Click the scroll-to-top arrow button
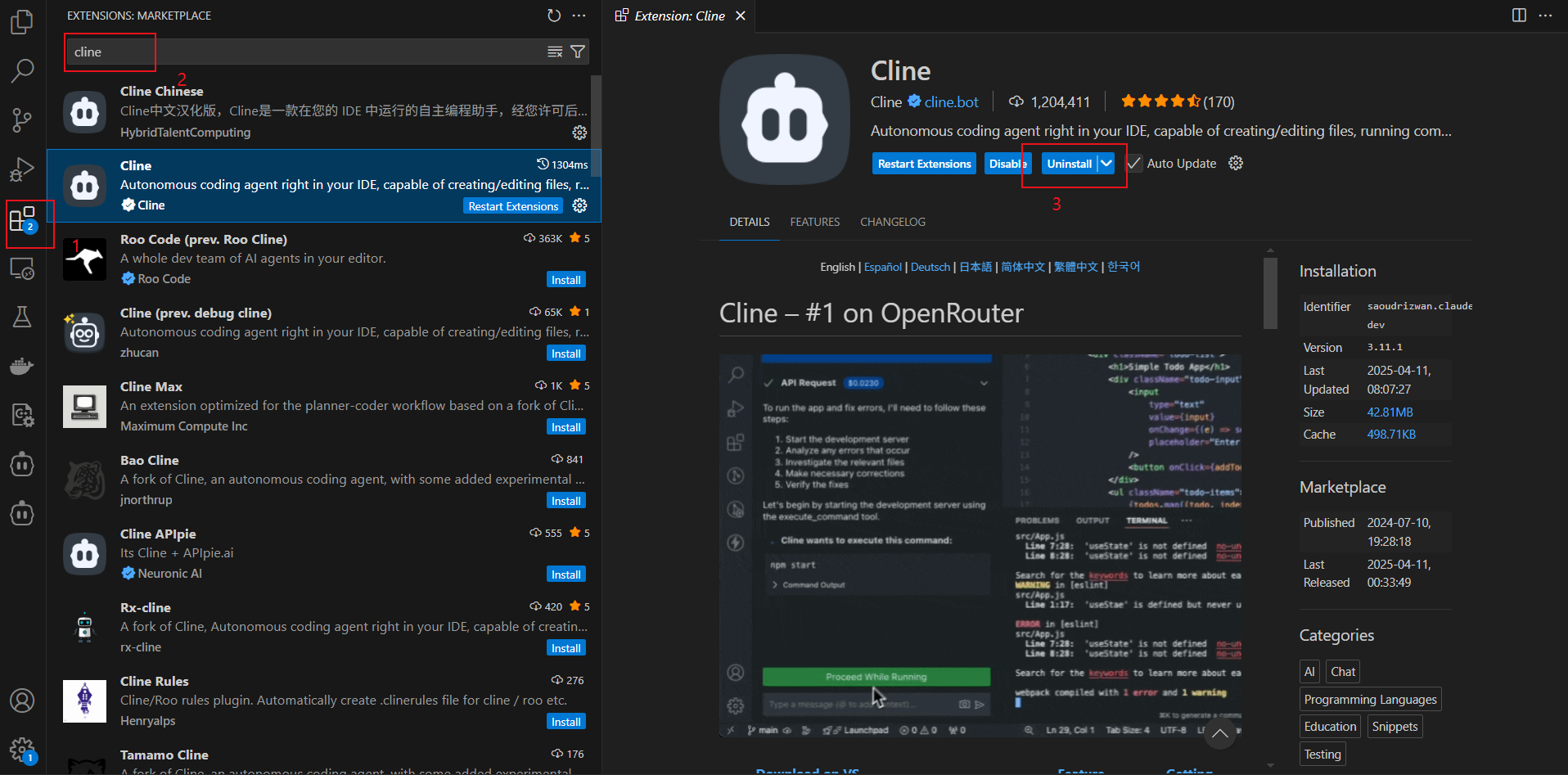The height and width of the screenshot is (775, 1568). 1220,732
